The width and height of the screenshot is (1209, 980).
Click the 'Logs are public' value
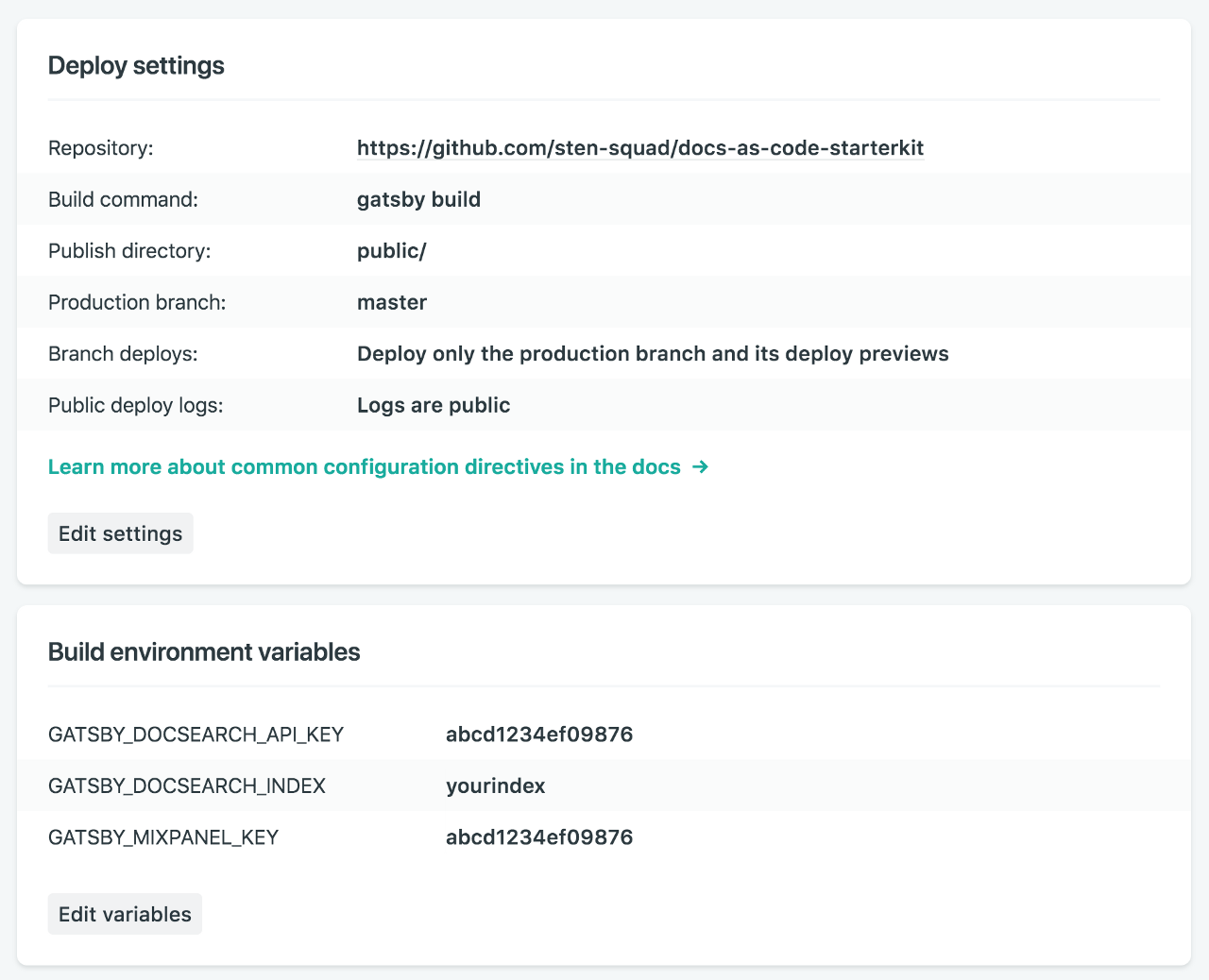[434, 405]
